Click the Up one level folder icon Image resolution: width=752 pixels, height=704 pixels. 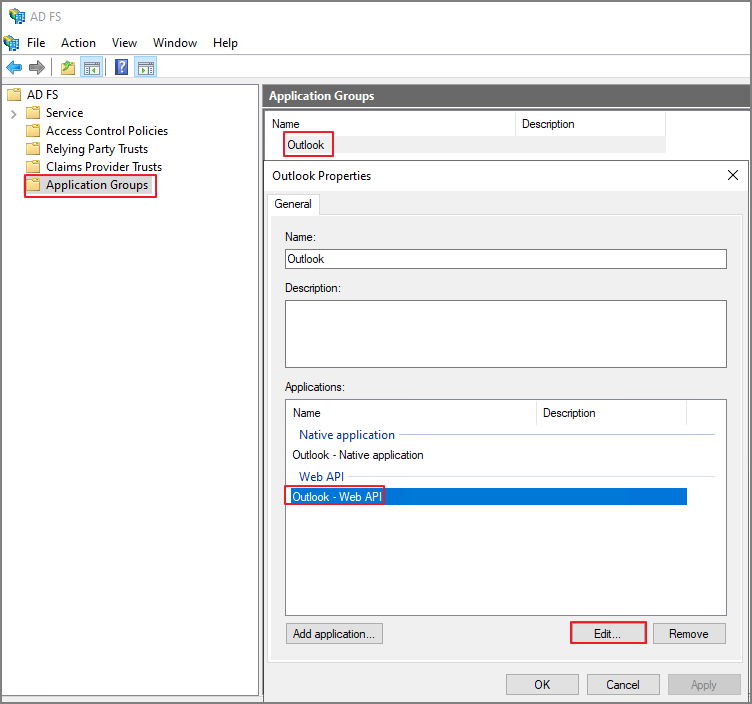click(x=68, y=68)
